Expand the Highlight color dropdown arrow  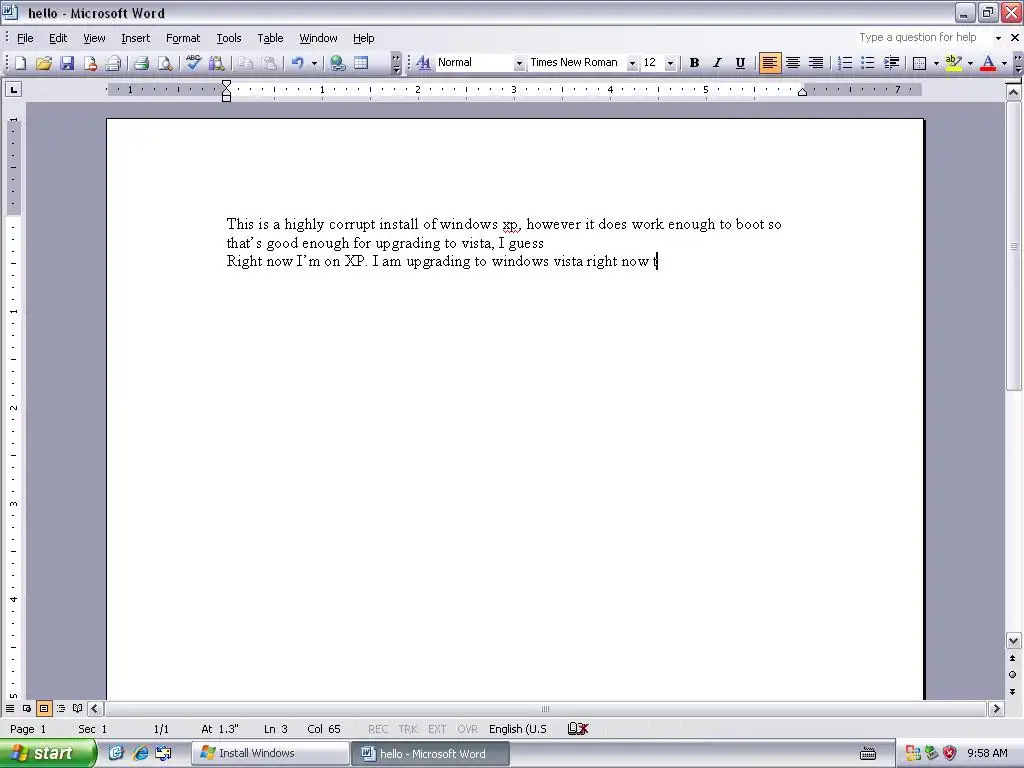[970, 63]
